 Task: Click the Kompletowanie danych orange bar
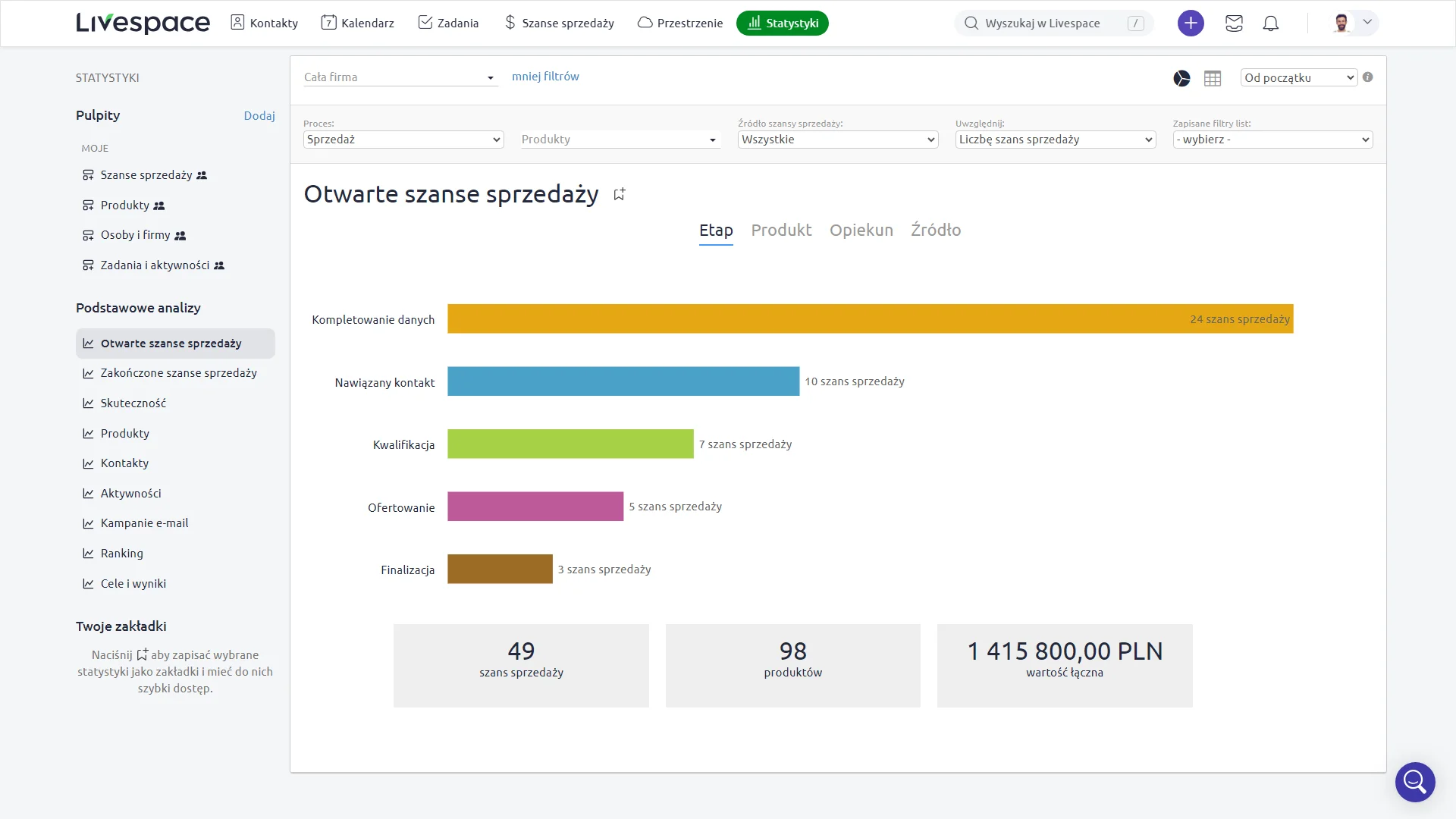tap(834, 318)
